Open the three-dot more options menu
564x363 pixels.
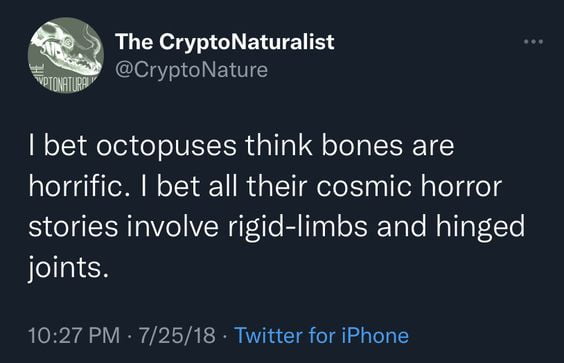pyautogui.click(x=533, y=42)
